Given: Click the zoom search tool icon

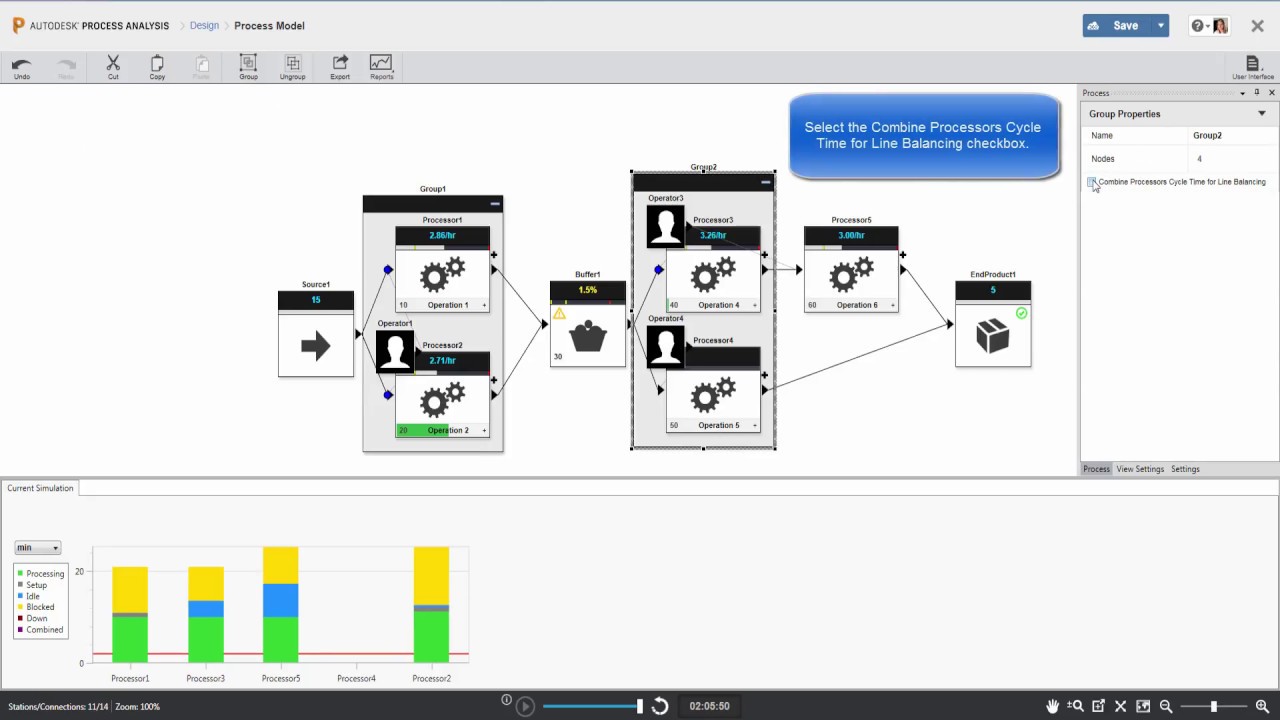Looking at the screenshot, I should [1076, 706].
